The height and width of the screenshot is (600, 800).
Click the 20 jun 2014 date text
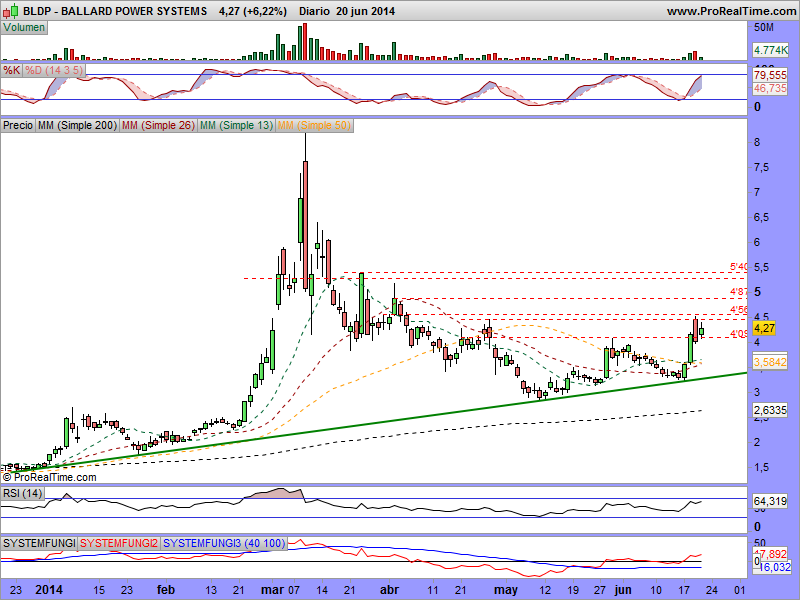point(365,11)
